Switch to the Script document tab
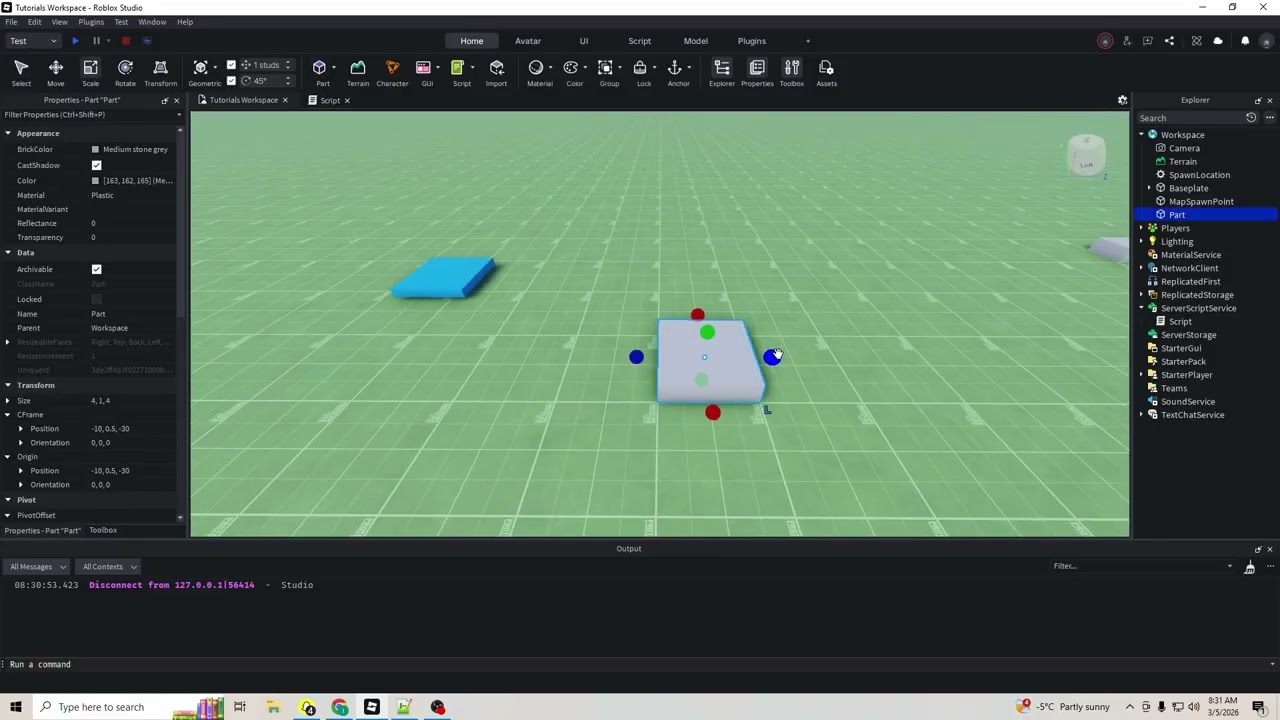 [329, 100]
